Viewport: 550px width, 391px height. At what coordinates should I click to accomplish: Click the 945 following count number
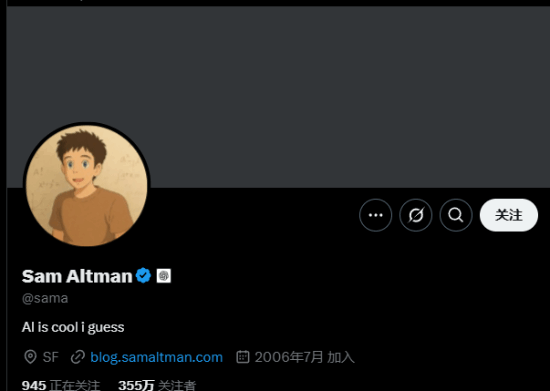34,385
